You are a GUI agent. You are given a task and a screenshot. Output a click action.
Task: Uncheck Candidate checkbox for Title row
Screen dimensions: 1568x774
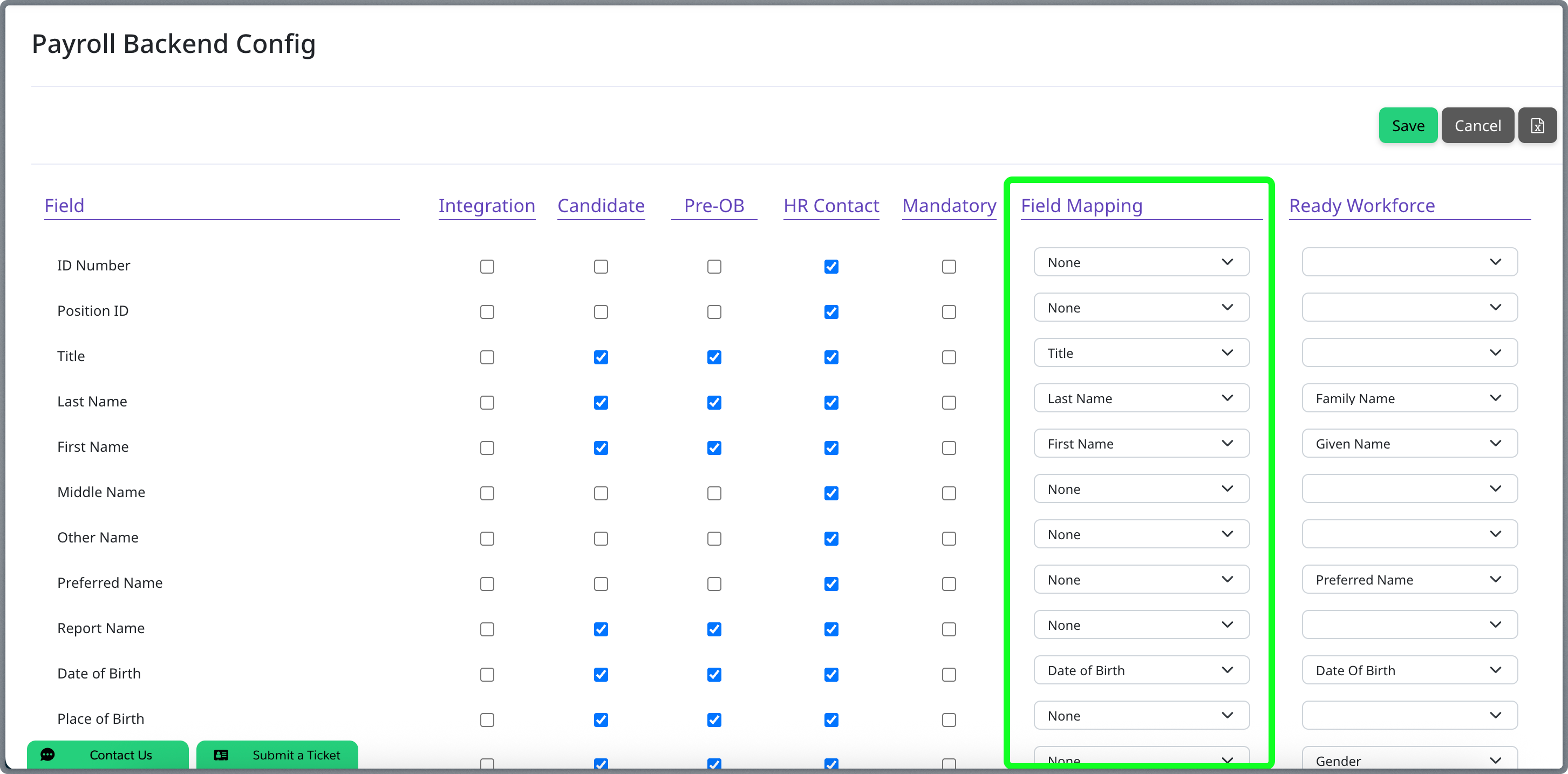[x=600, y=357]
